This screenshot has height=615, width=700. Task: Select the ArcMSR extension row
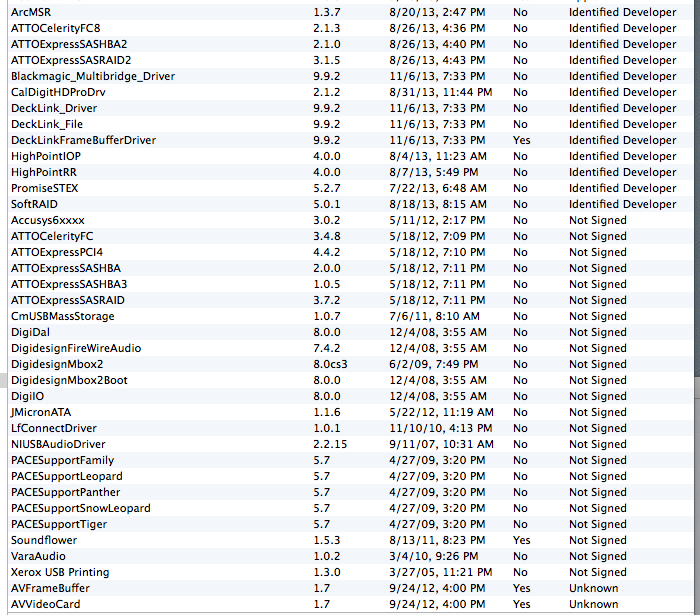click(x=350, y=12)
